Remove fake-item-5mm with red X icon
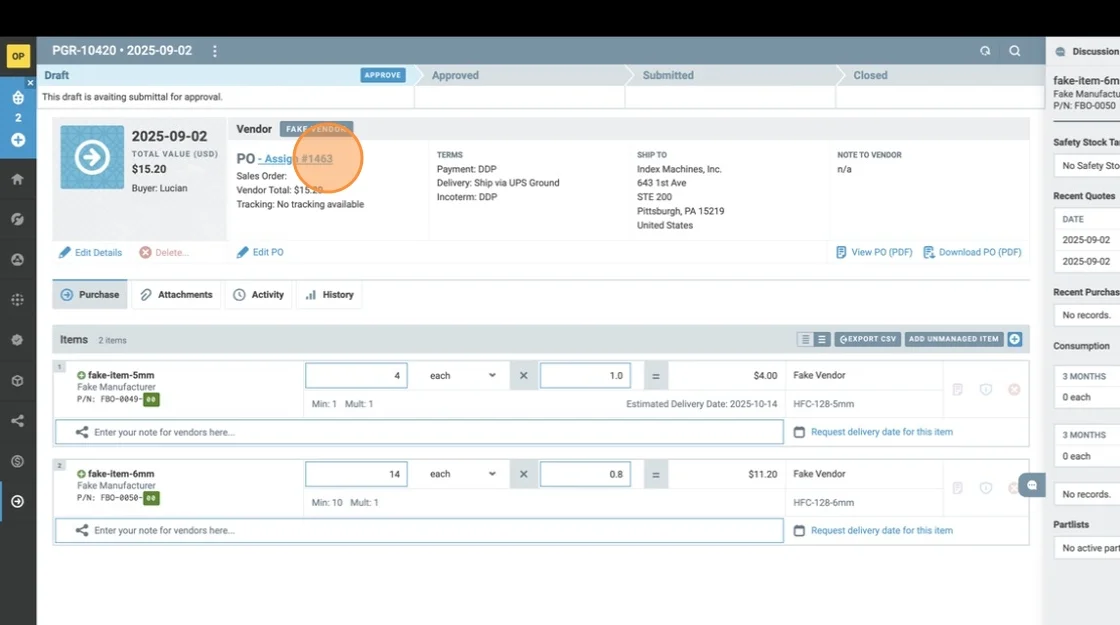Viewport: 1120px width, 625px height. pos(1014,389)
